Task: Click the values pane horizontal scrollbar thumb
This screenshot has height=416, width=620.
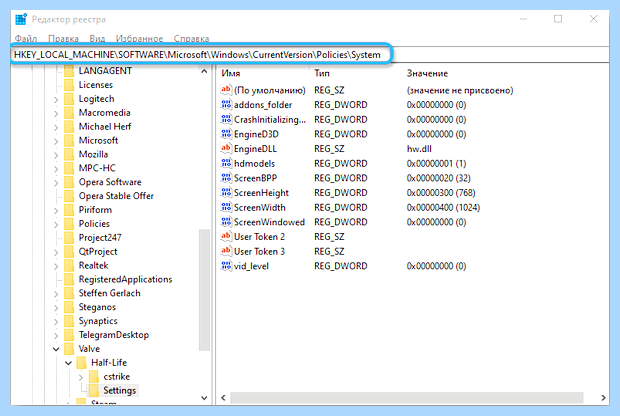Action: (x=407, y=398)
